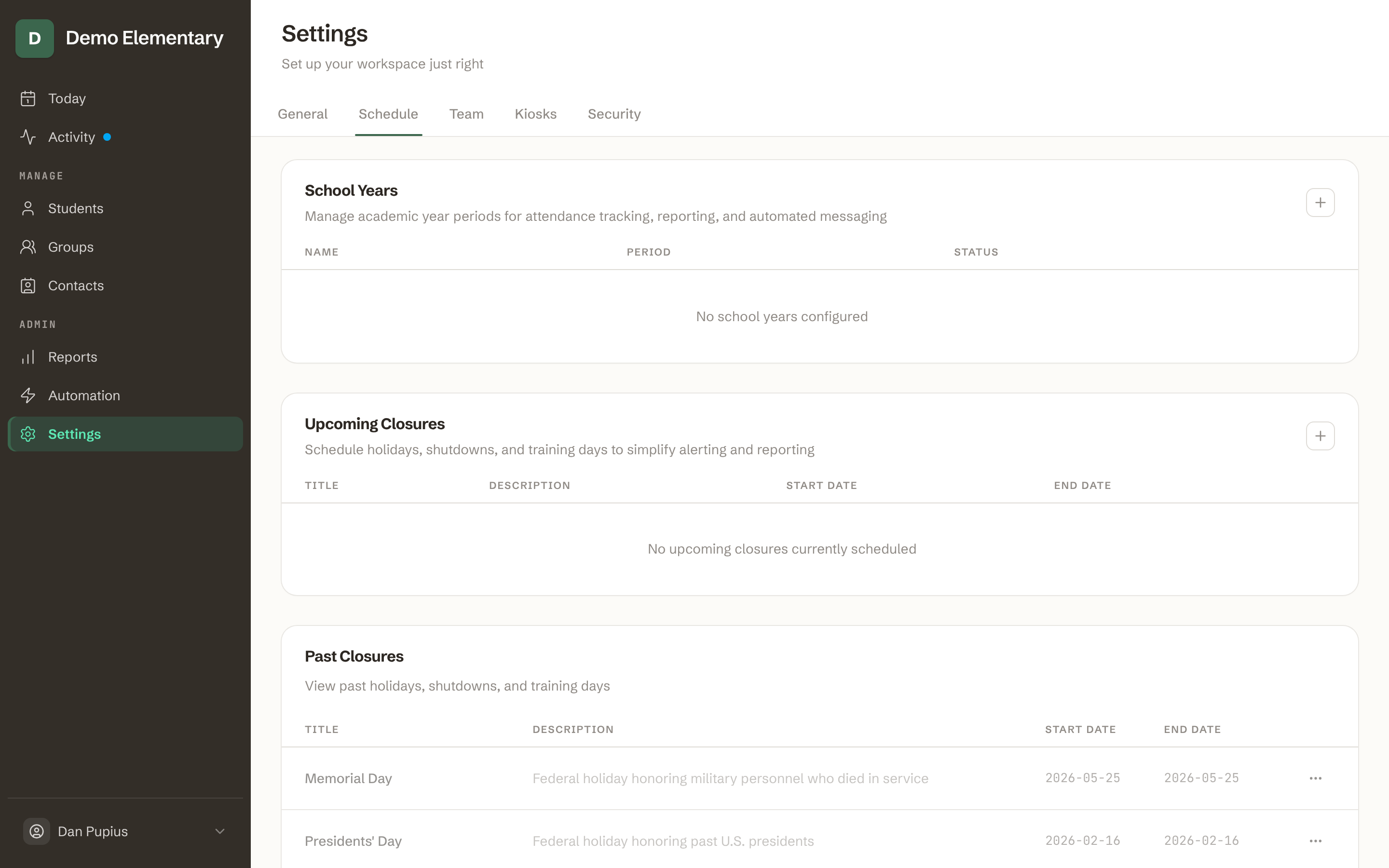1389x868 pixels.
Task: Click the School Years heading
Action: coord(351,190)
